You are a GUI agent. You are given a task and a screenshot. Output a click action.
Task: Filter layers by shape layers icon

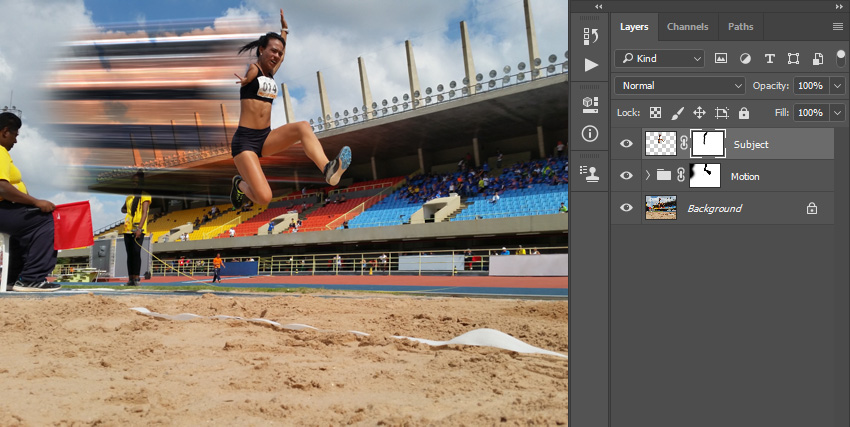coord(793,59)
